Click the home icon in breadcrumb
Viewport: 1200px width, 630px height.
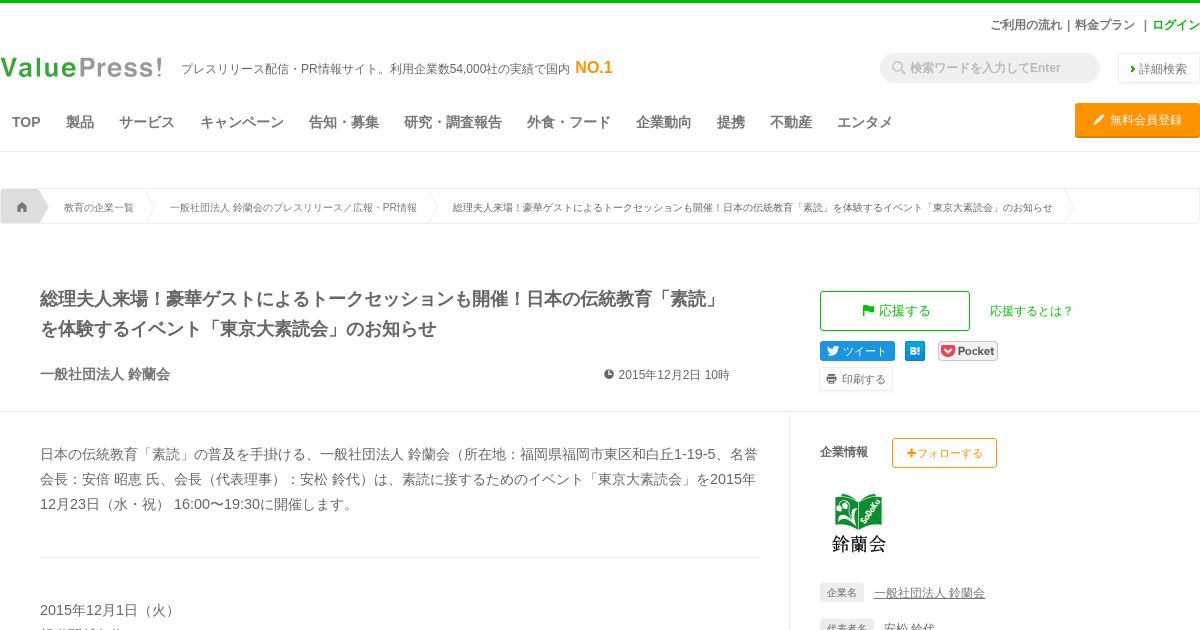(x=22, y=207)
